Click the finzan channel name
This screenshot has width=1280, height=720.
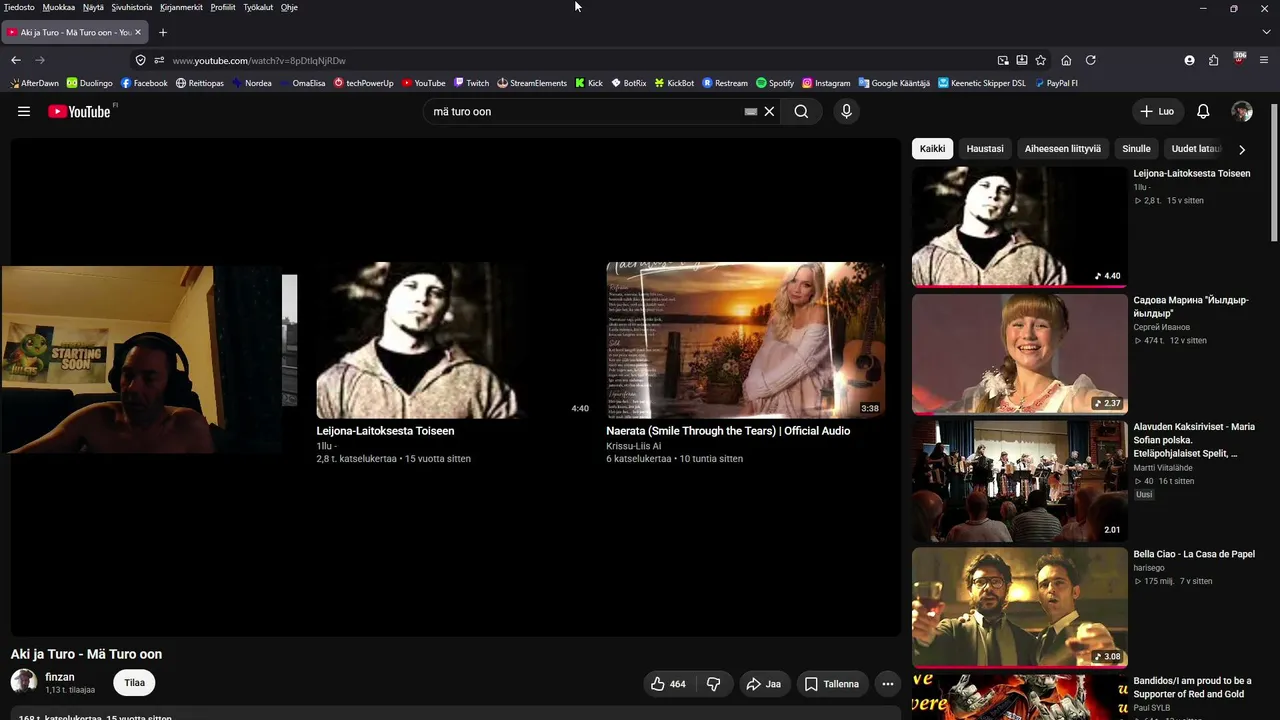60,677
